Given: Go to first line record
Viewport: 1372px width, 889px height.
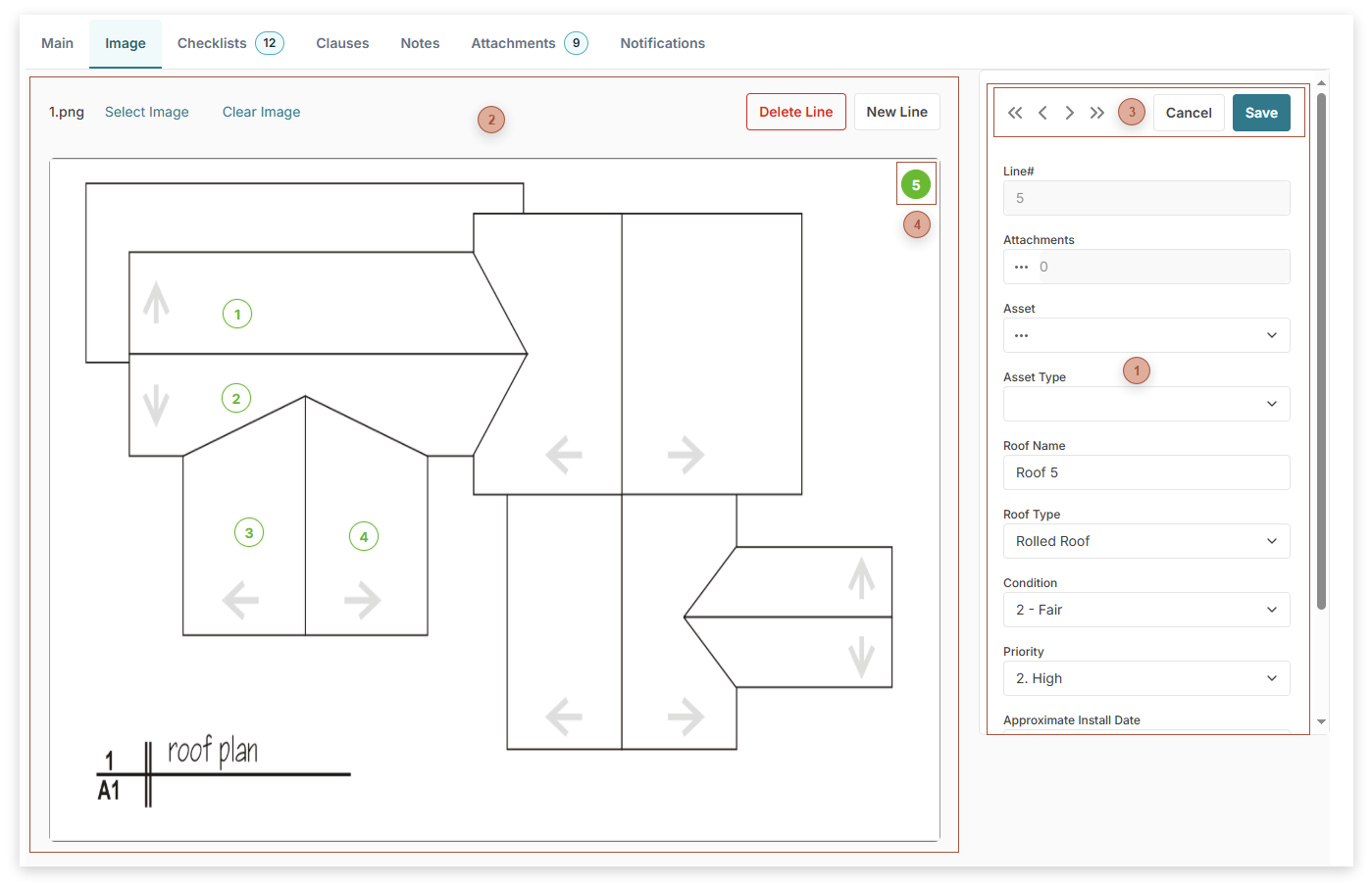Looking at the screenshot, I should 1015,113.
